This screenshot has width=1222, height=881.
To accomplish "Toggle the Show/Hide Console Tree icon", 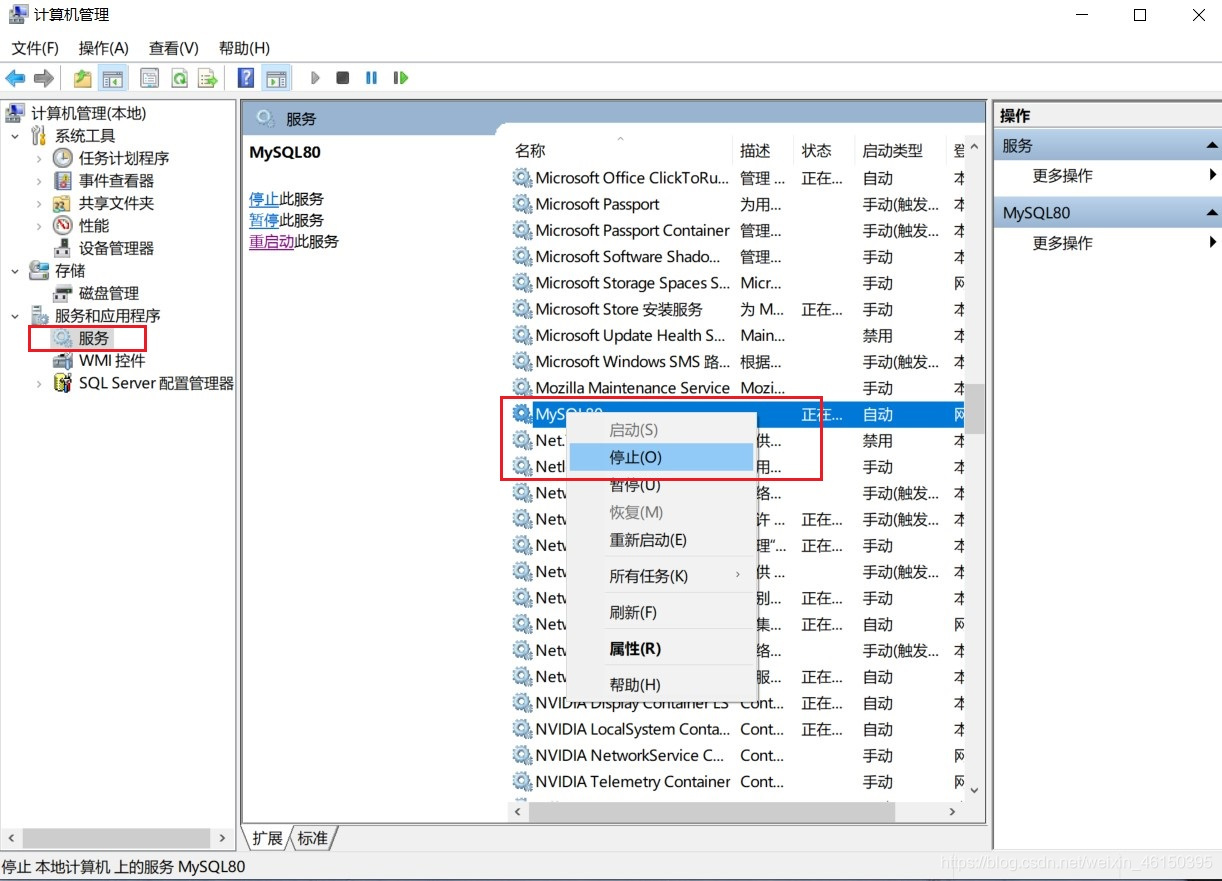I will click(113, 78).
